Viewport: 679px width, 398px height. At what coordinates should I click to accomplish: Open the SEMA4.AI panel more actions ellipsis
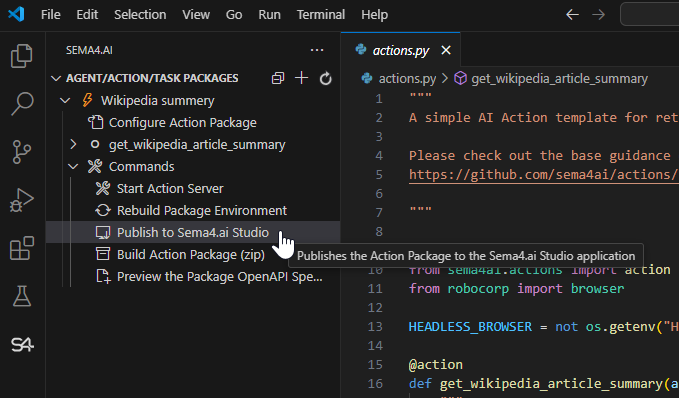[x=317, y=50]
